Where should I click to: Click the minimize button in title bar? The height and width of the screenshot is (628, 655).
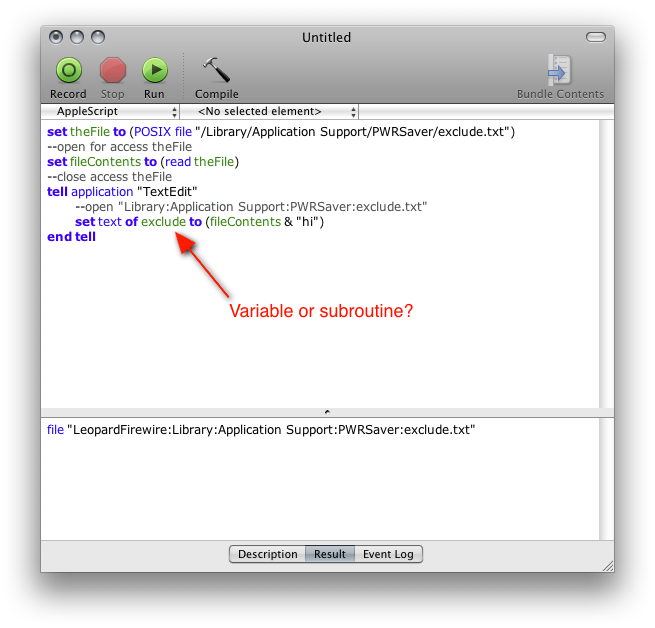(77, 37)
